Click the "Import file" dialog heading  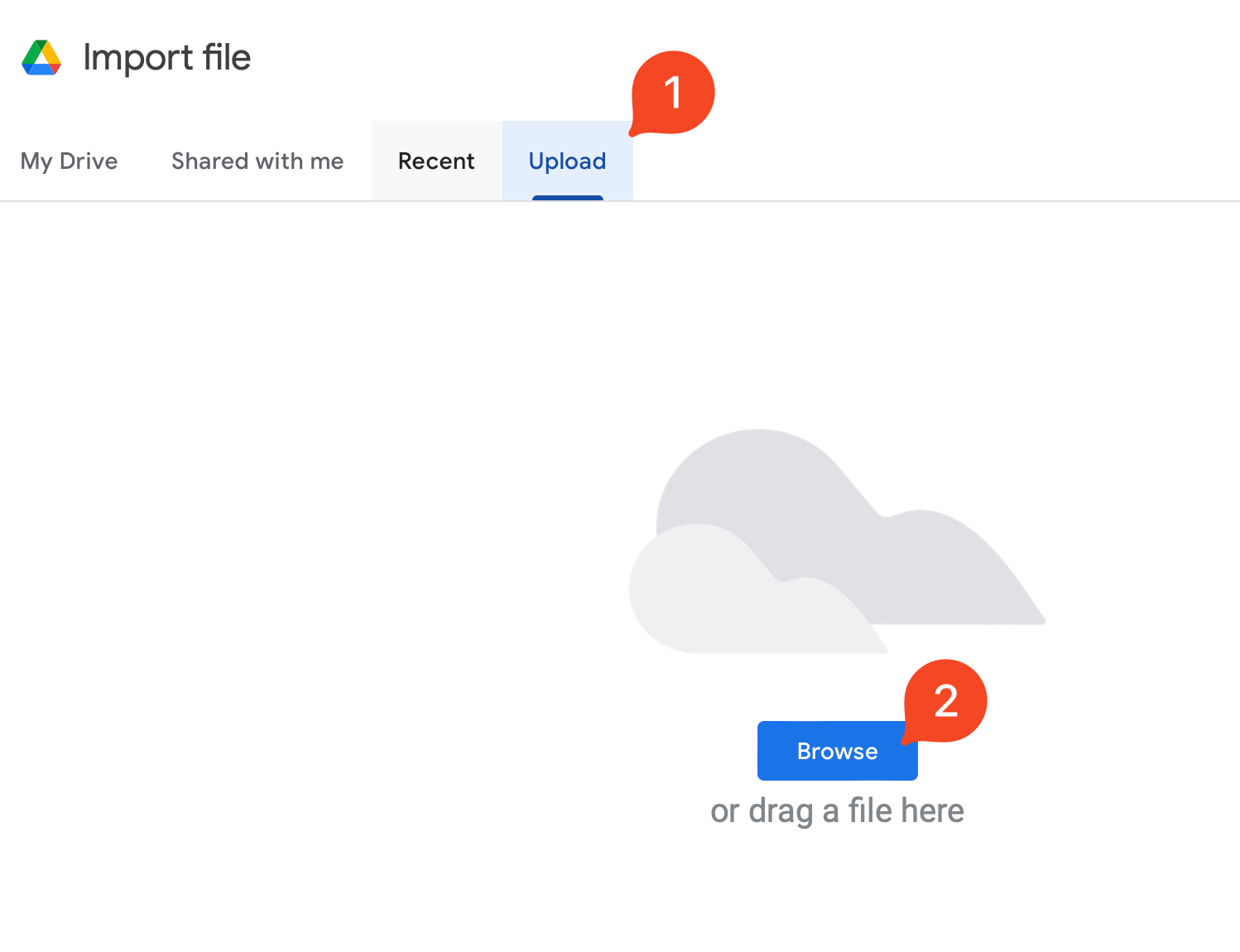coord(166,58)
